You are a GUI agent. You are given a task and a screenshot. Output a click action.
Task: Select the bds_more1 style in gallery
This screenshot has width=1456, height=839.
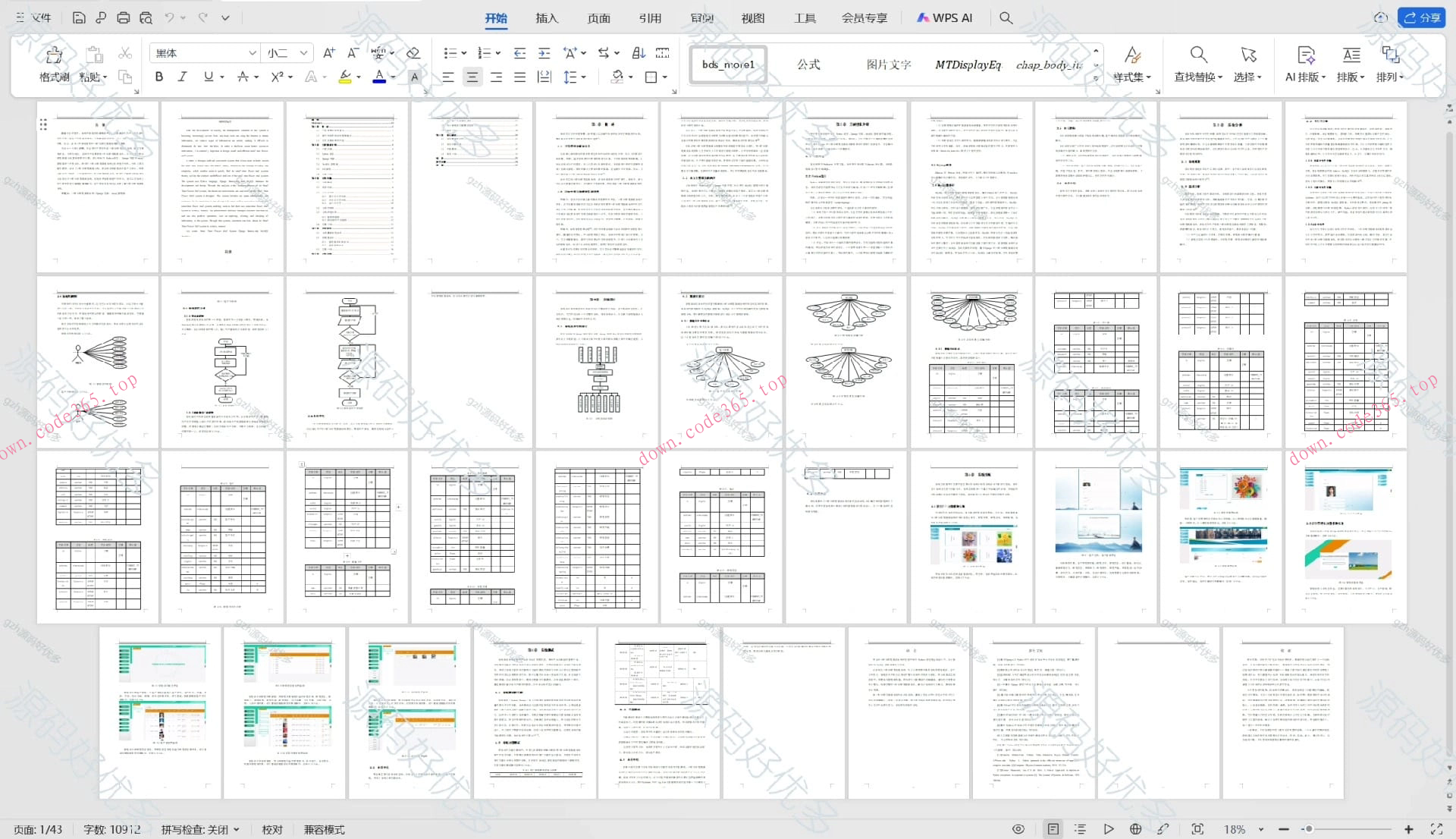coord(728,64)
